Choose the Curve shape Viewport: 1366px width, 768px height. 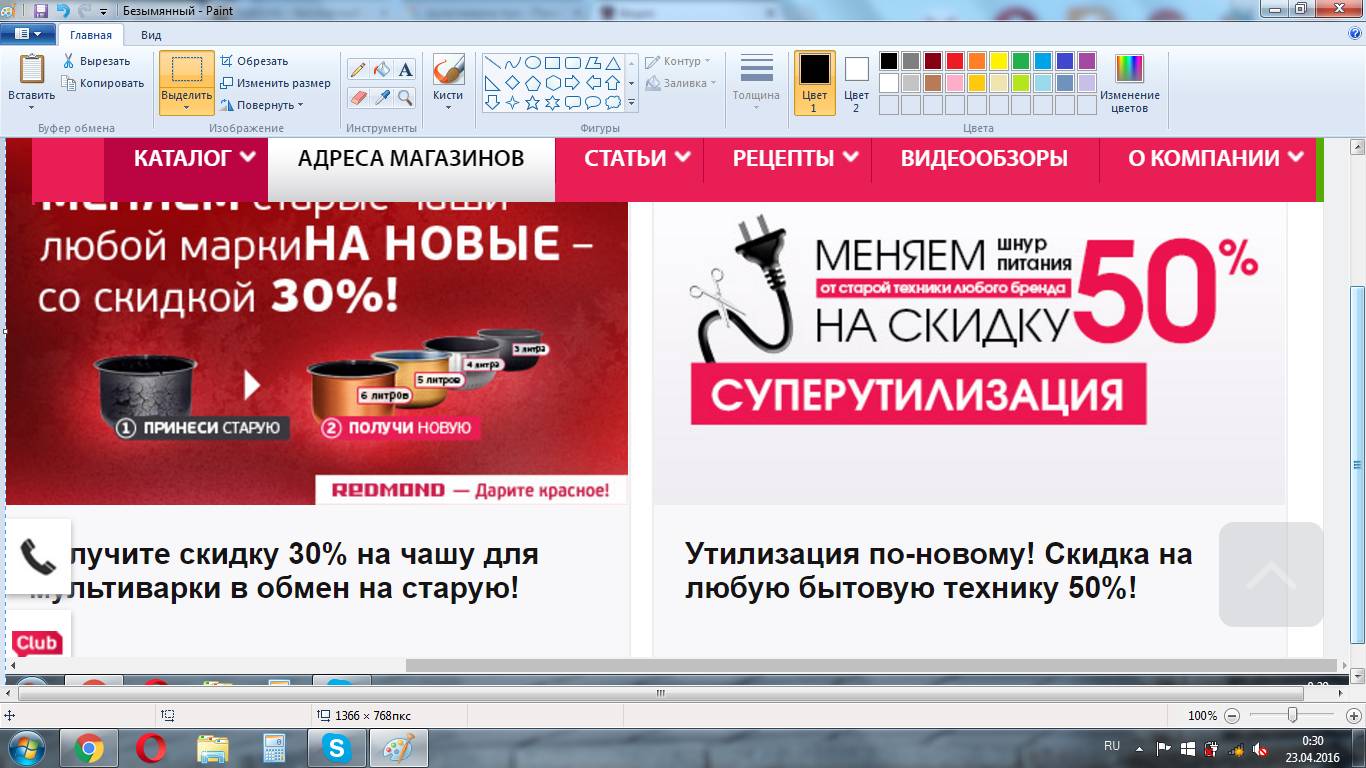pyautogui.click(x=513, y=62)
